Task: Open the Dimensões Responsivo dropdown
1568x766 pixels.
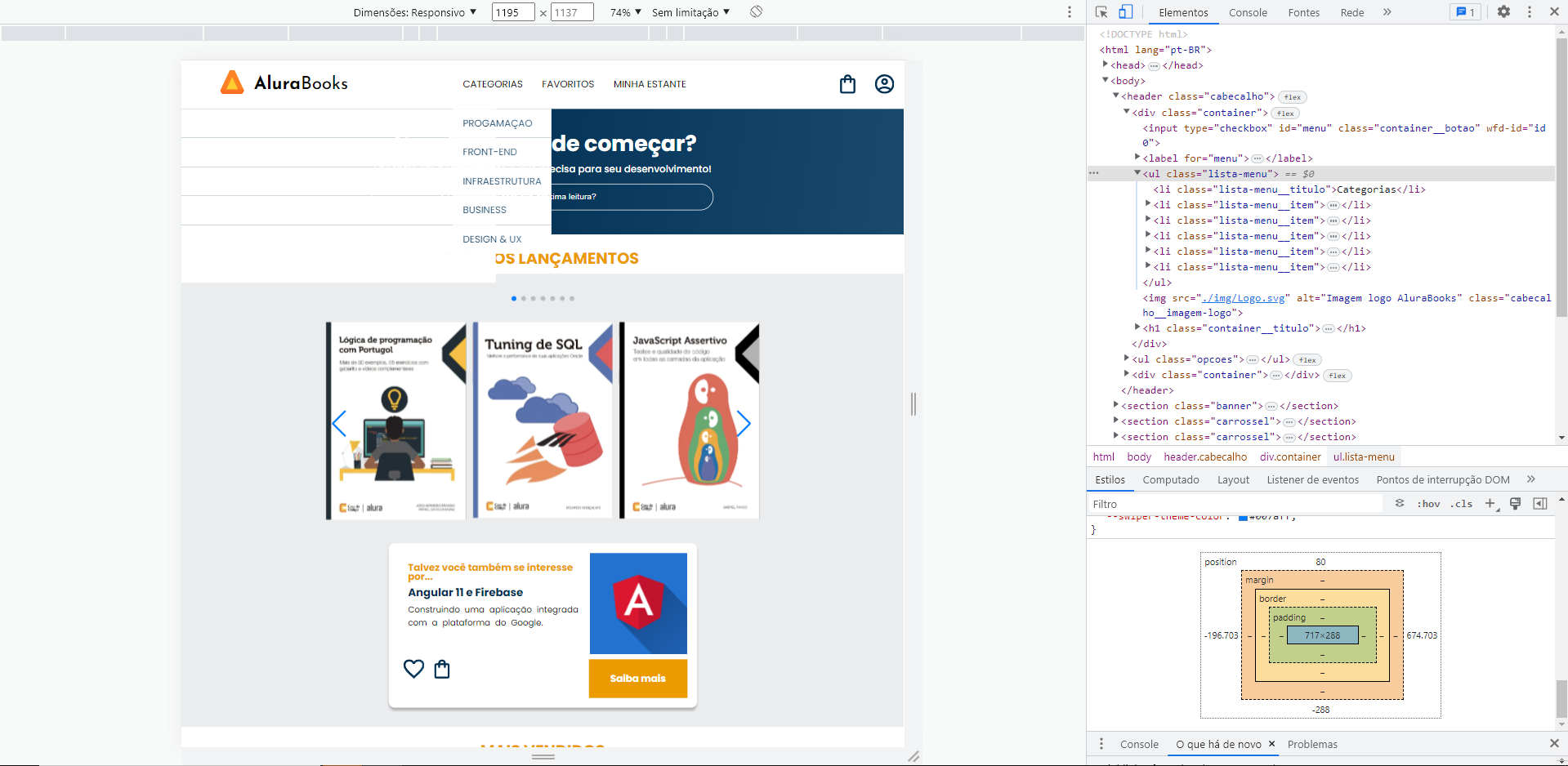Action: coord(415,12)
